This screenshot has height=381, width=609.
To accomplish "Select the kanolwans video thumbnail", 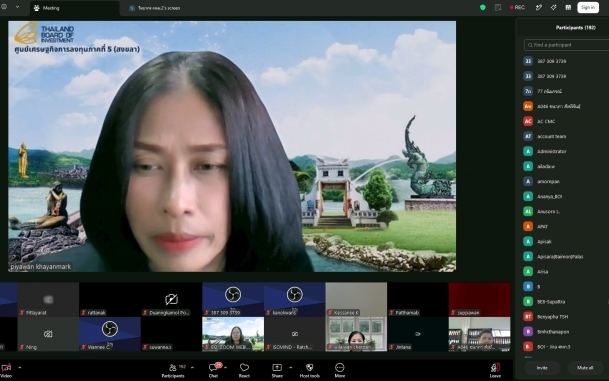I will click(x=295, y=299).
